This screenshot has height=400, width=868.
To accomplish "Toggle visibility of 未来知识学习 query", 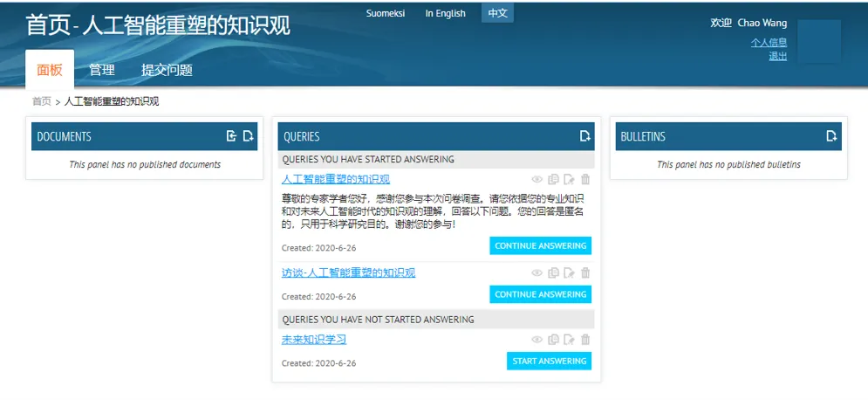I will coord(537,340).
